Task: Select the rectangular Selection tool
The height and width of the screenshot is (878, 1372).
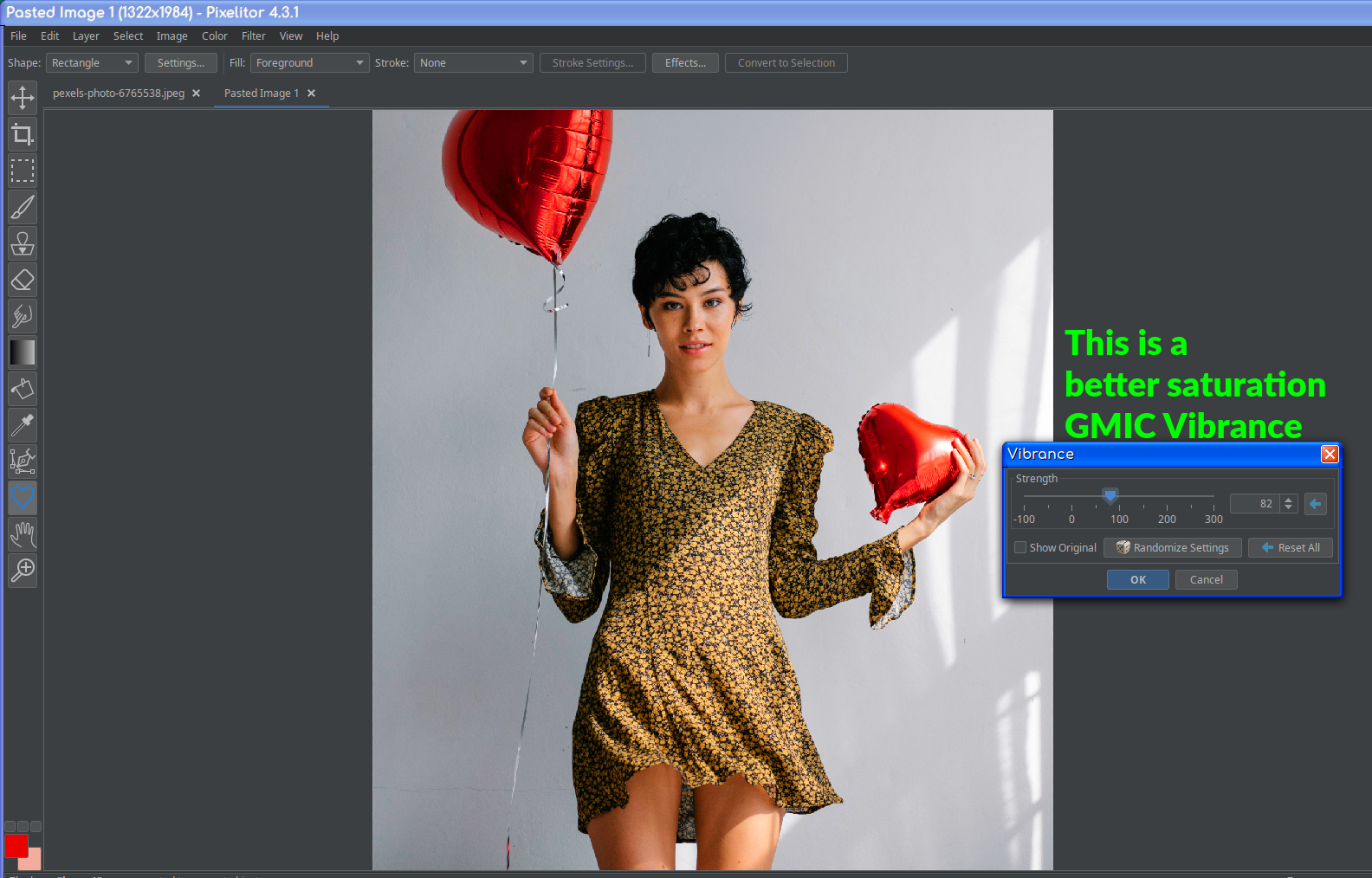Action: (23, 171)
